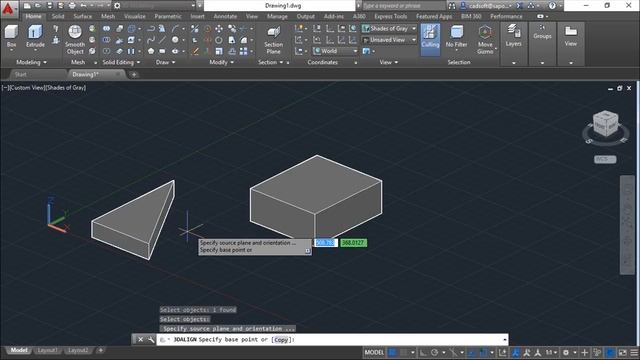Screen dimensions: 640x360
Task: Open the Unsaved View dropdown
Action: (x=389, y=40)
